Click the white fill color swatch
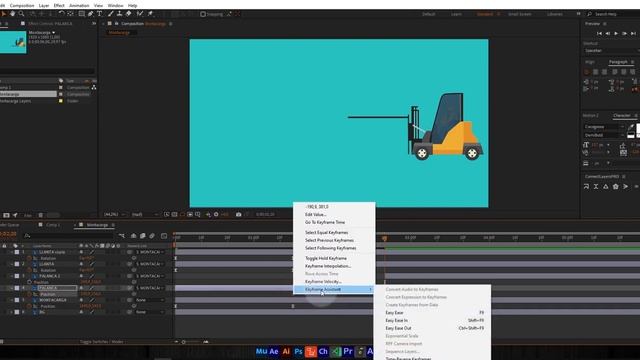This screenshot has width=640, height=360. [638, 129]
